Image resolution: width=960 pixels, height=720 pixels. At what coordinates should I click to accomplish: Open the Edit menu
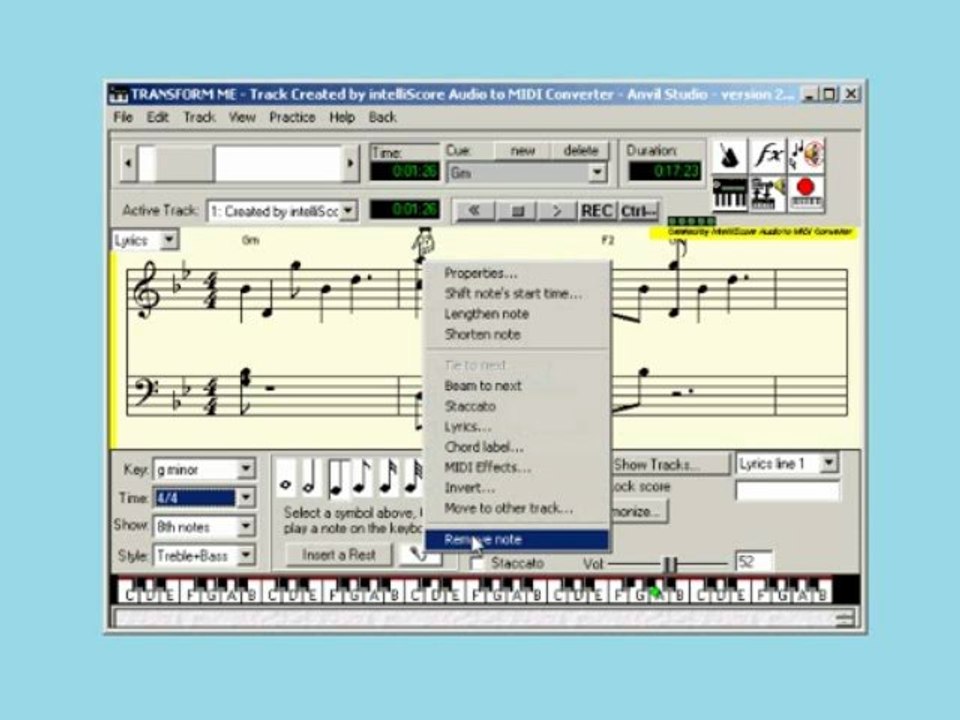coord(157,117)
